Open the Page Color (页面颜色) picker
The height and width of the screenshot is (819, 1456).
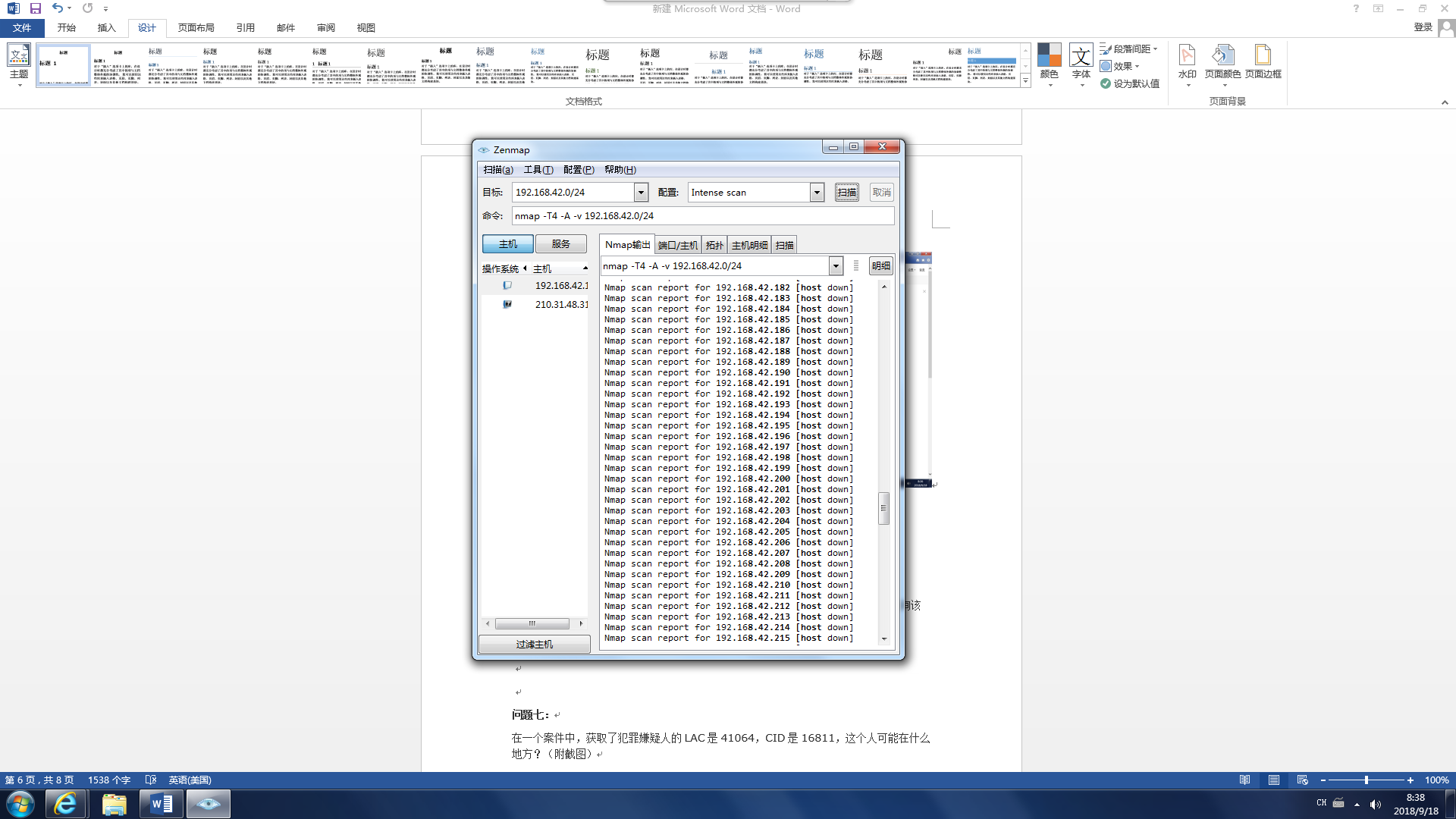(x=1222, y=65)
